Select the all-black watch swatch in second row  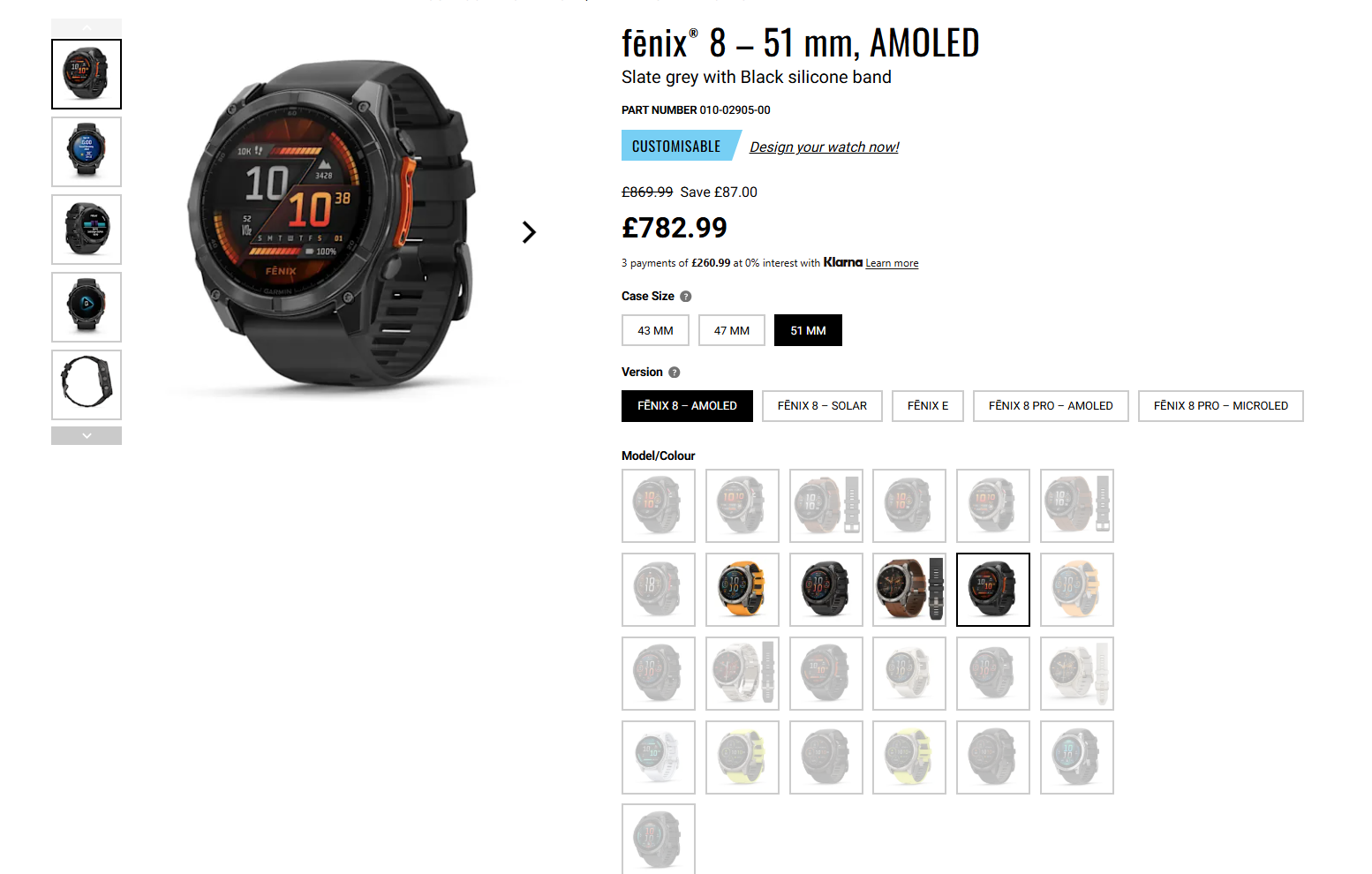pyautogui.click(x=825, y=590)
